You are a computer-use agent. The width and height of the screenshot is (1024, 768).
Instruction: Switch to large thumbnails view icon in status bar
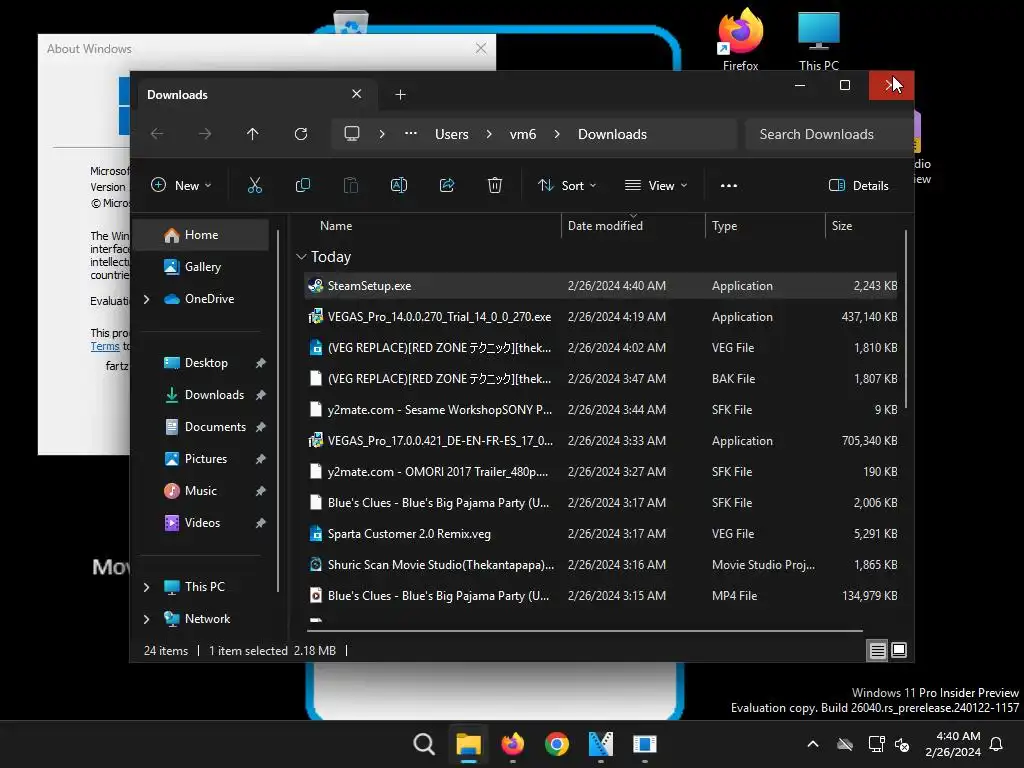click(899, 650)
